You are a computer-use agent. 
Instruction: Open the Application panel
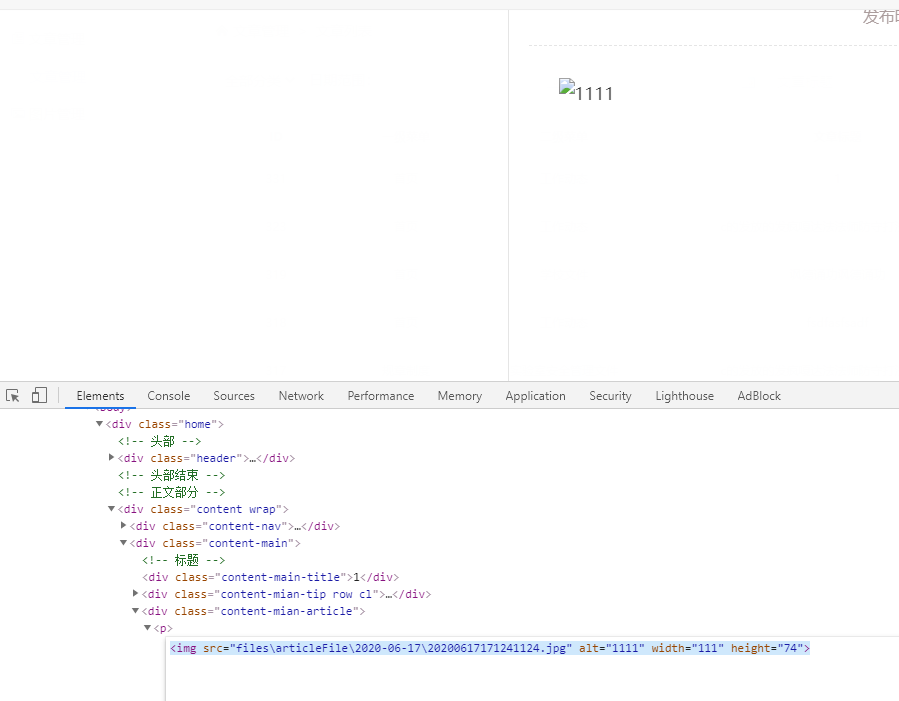point(535,395)
